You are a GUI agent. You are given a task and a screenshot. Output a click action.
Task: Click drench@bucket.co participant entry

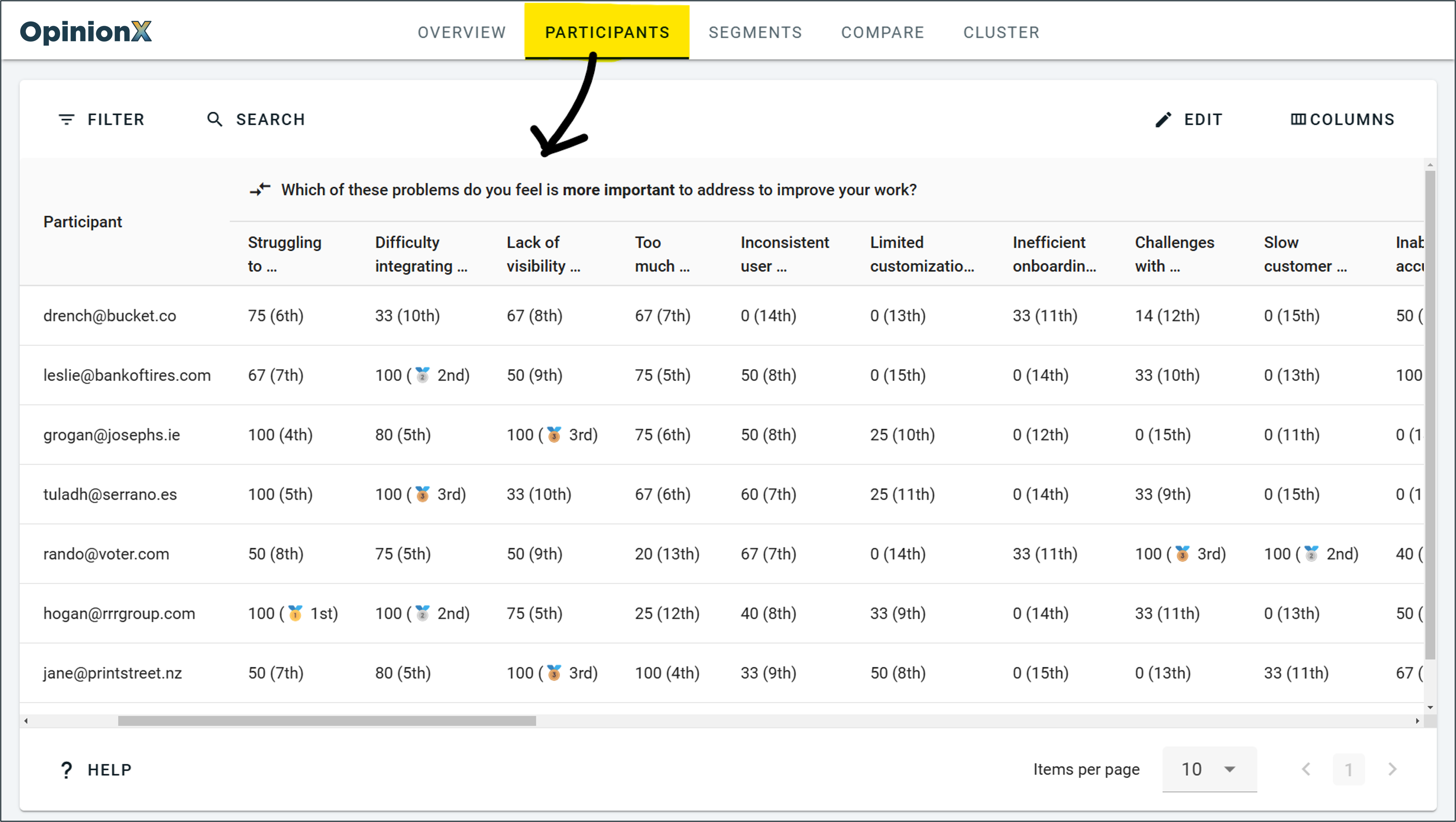pos(110,315)
